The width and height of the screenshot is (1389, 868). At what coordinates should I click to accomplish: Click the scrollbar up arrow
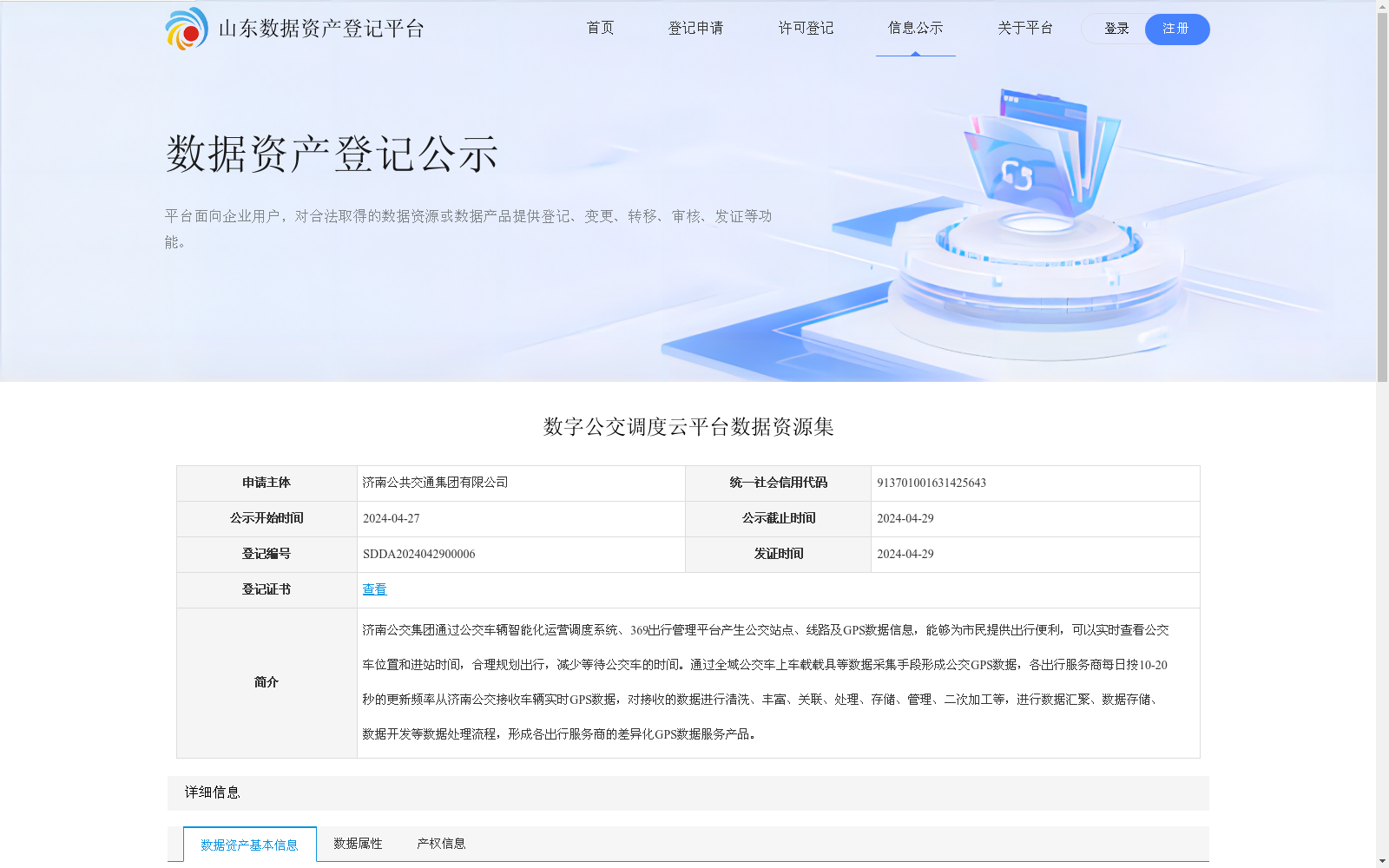tap(1382, 6)
